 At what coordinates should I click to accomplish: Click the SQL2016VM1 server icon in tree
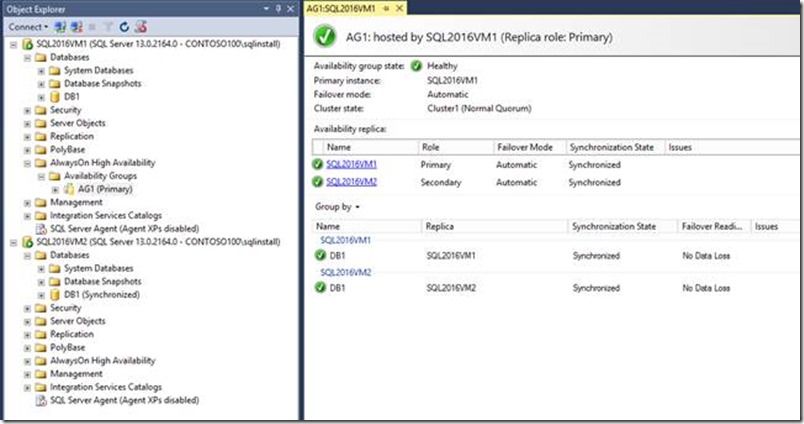(x=28, y=44)
